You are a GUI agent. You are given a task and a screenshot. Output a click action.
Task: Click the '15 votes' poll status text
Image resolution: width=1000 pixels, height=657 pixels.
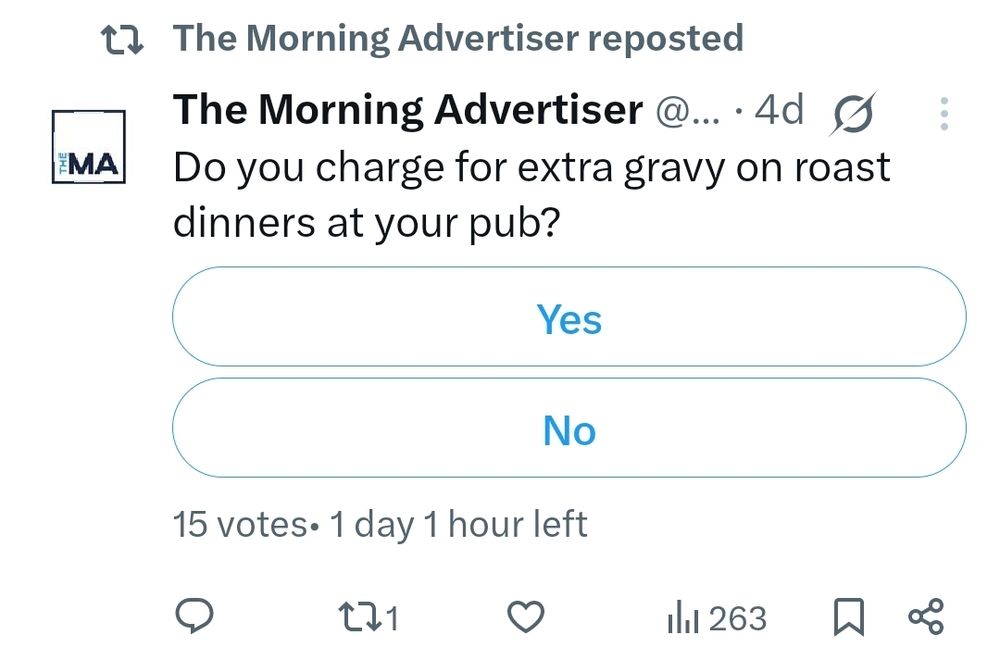(240, 524)
